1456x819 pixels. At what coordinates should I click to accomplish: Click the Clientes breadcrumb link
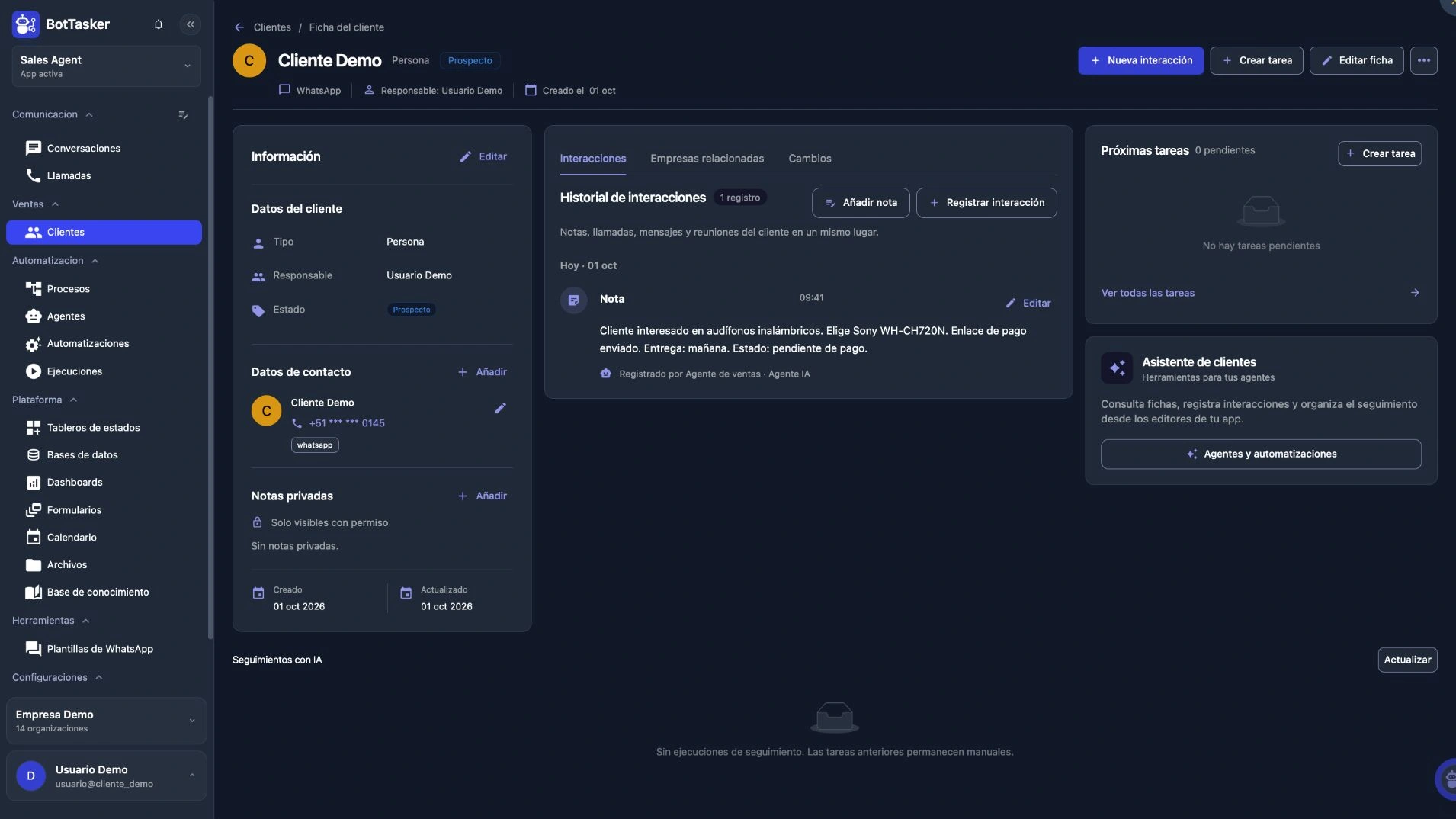click(x=272, y=27)
